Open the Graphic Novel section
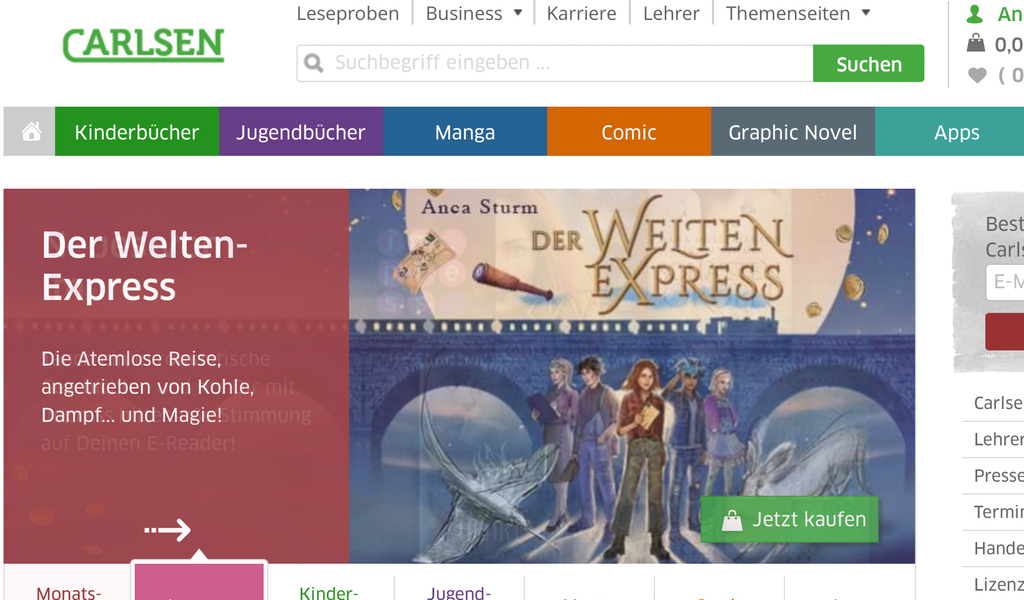This screenshot has height=600, width=1024. [x=793, y=132]
